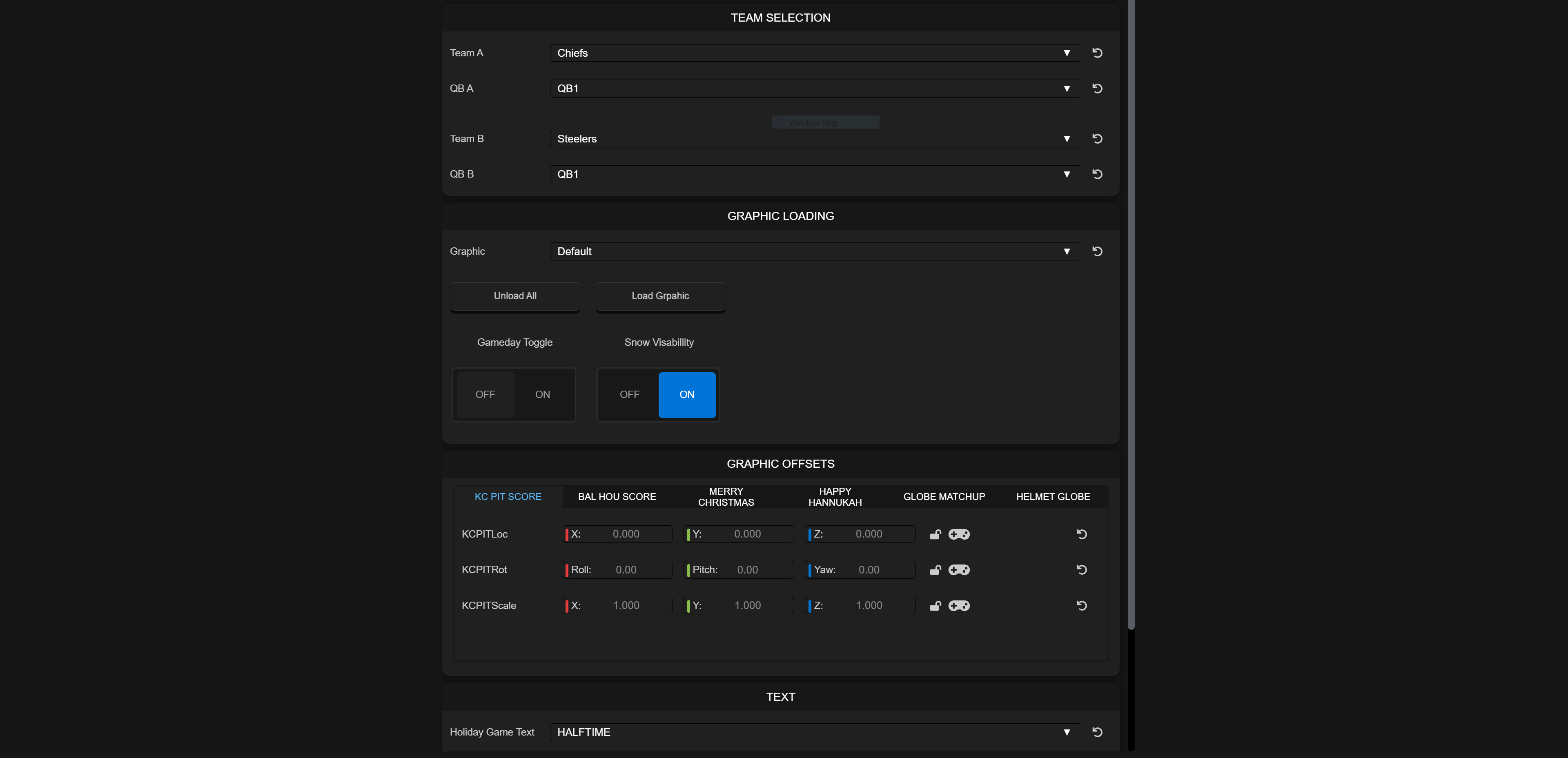Reset the KCPITLoc offset values
This screenshot has height=758, width=1568.
pyautogui.click(x=1081, y=534)
